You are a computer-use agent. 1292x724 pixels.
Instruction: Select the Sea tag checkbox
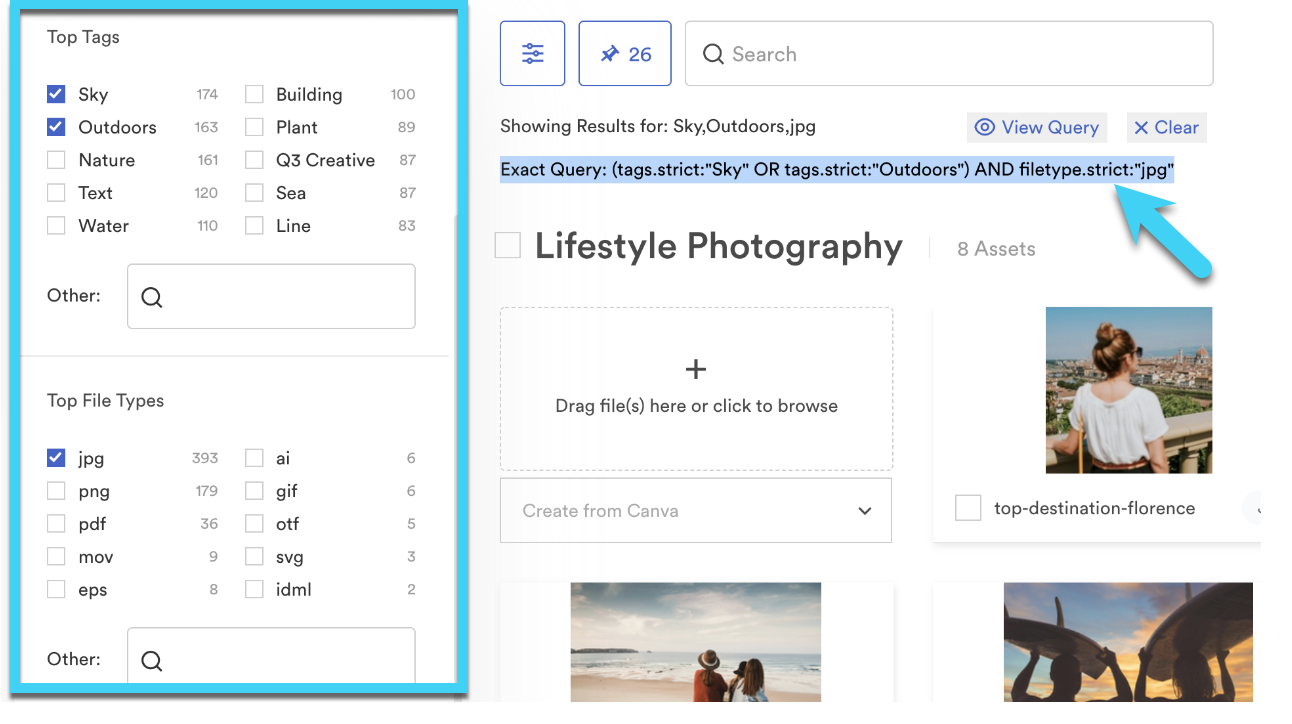tap(254, 193)
